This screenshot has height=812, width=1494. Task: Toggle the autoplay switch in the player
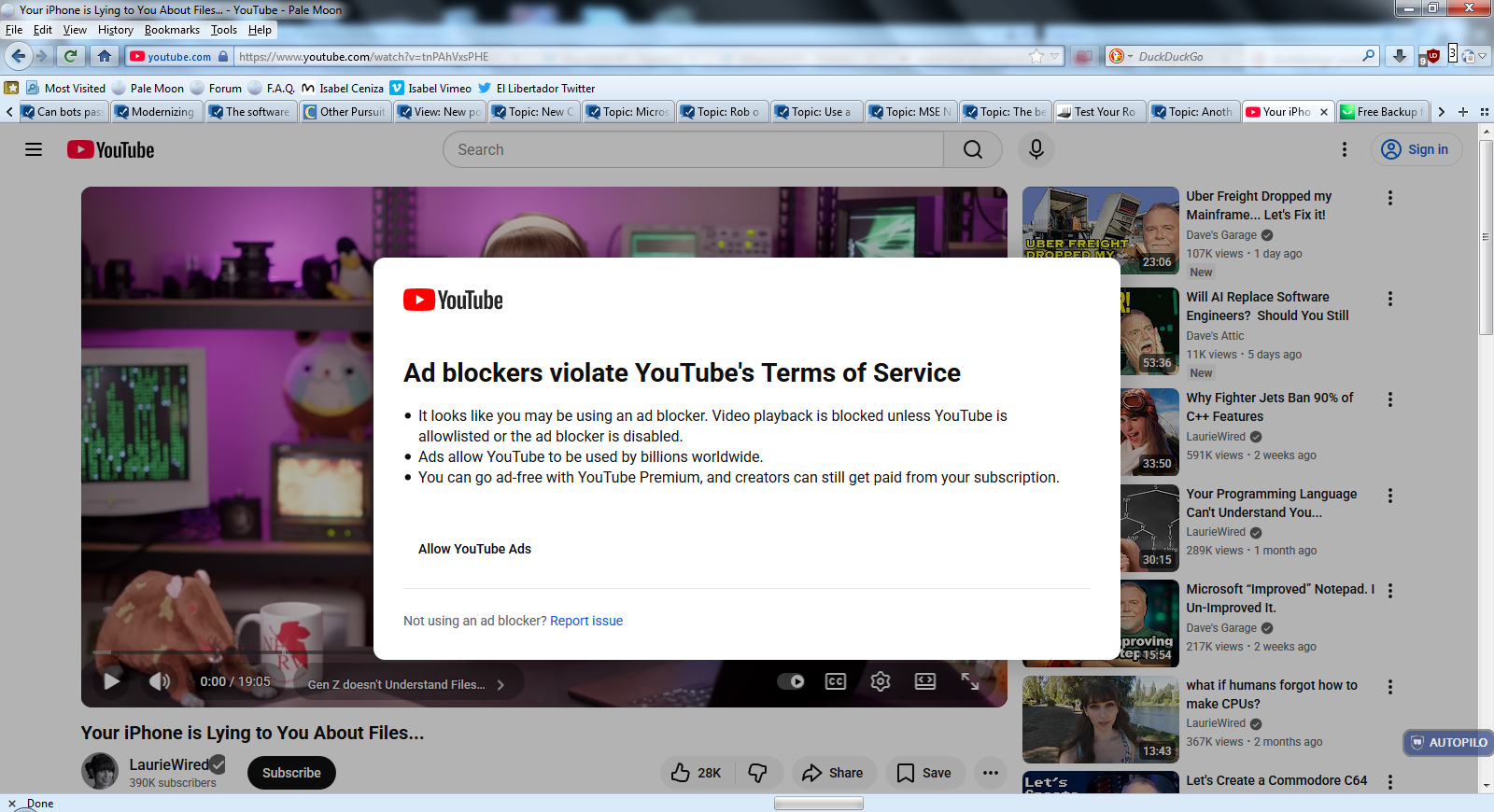pos(791,681)
